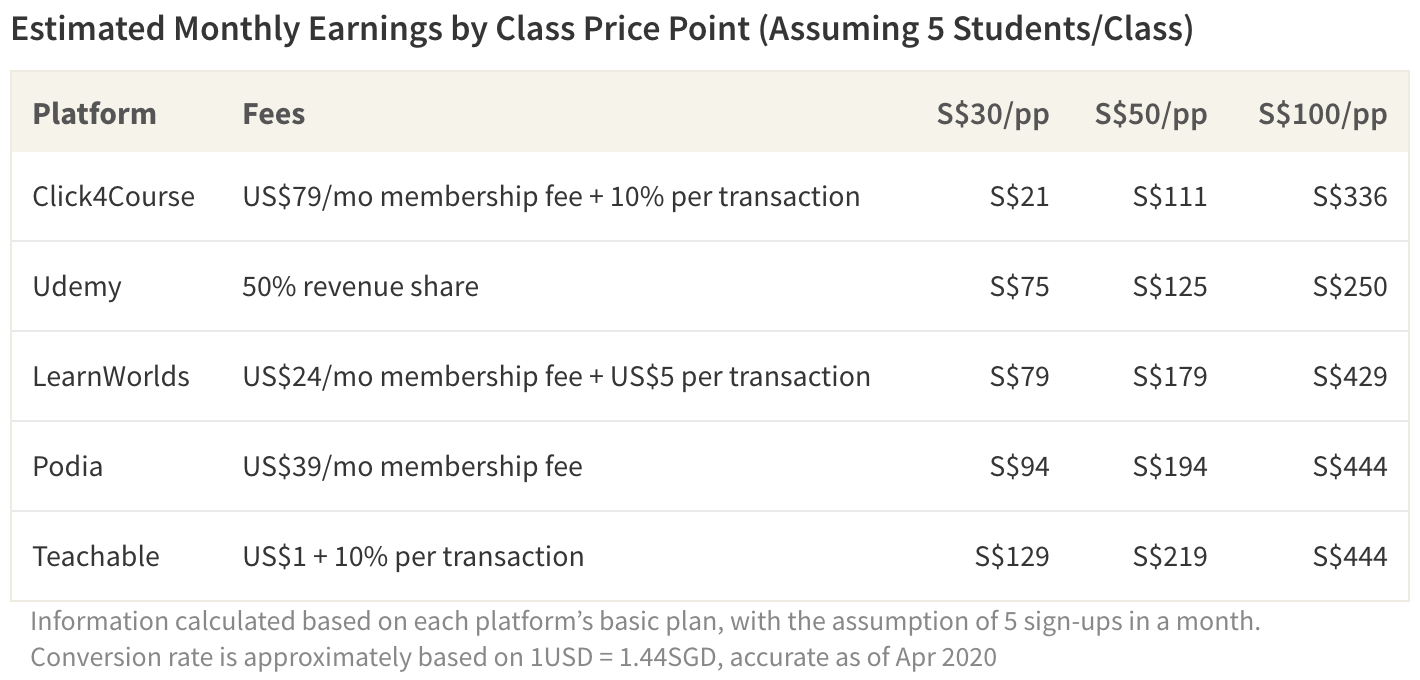The height and width of the screenshot is (680, 1420).
Task: Click Udemy's S$125 earnings cell
Action: click(1169, 286)
